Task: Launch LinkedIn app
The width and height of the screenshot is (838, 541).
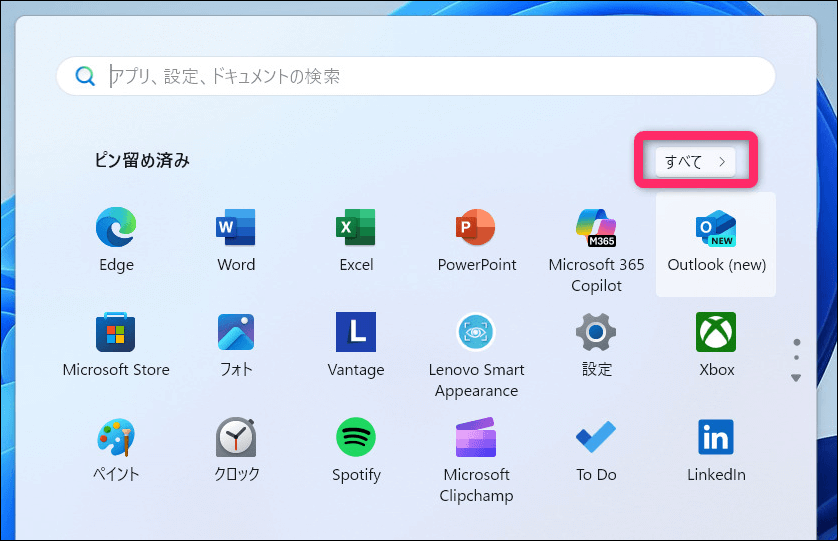Action: pos(716,438)
